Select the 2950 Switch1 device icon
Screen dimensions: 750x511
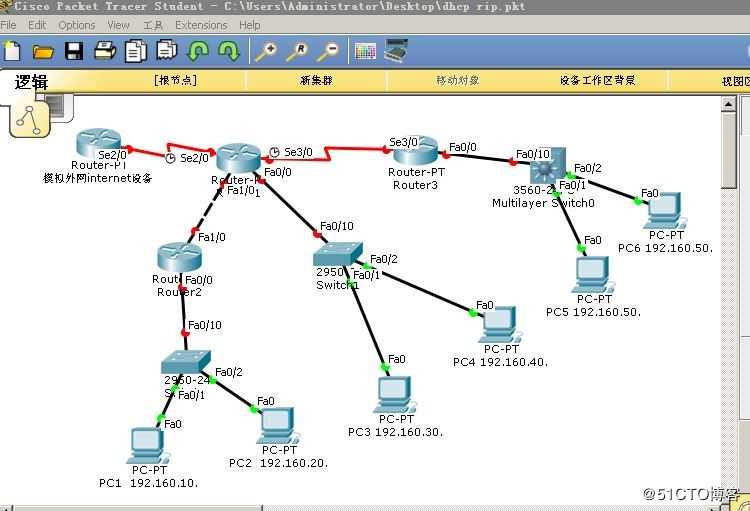[338, 254]
